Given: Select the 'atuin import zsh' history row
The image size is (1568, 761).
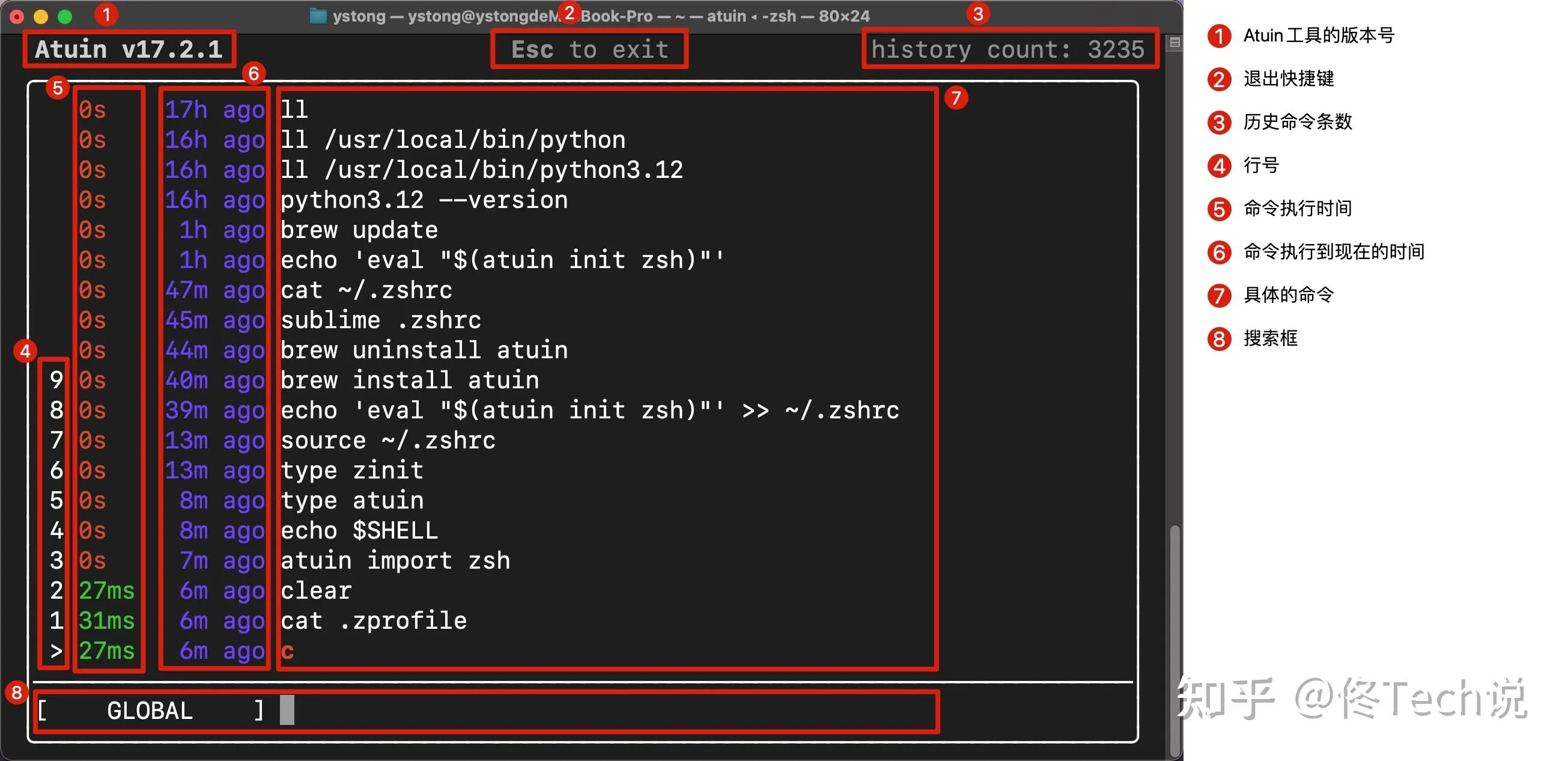Looking at the screenshot, I should [x=395, y=561].
